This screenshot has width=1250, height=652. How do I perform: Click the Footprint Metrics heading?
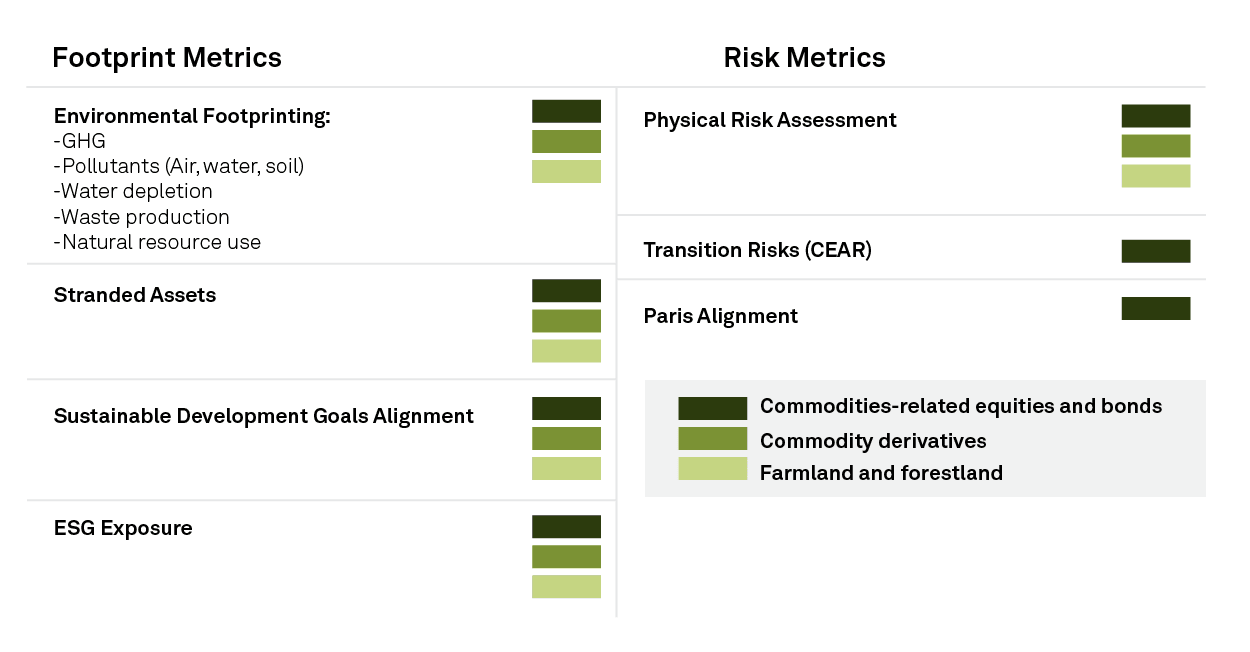click(x=167, y=58)
